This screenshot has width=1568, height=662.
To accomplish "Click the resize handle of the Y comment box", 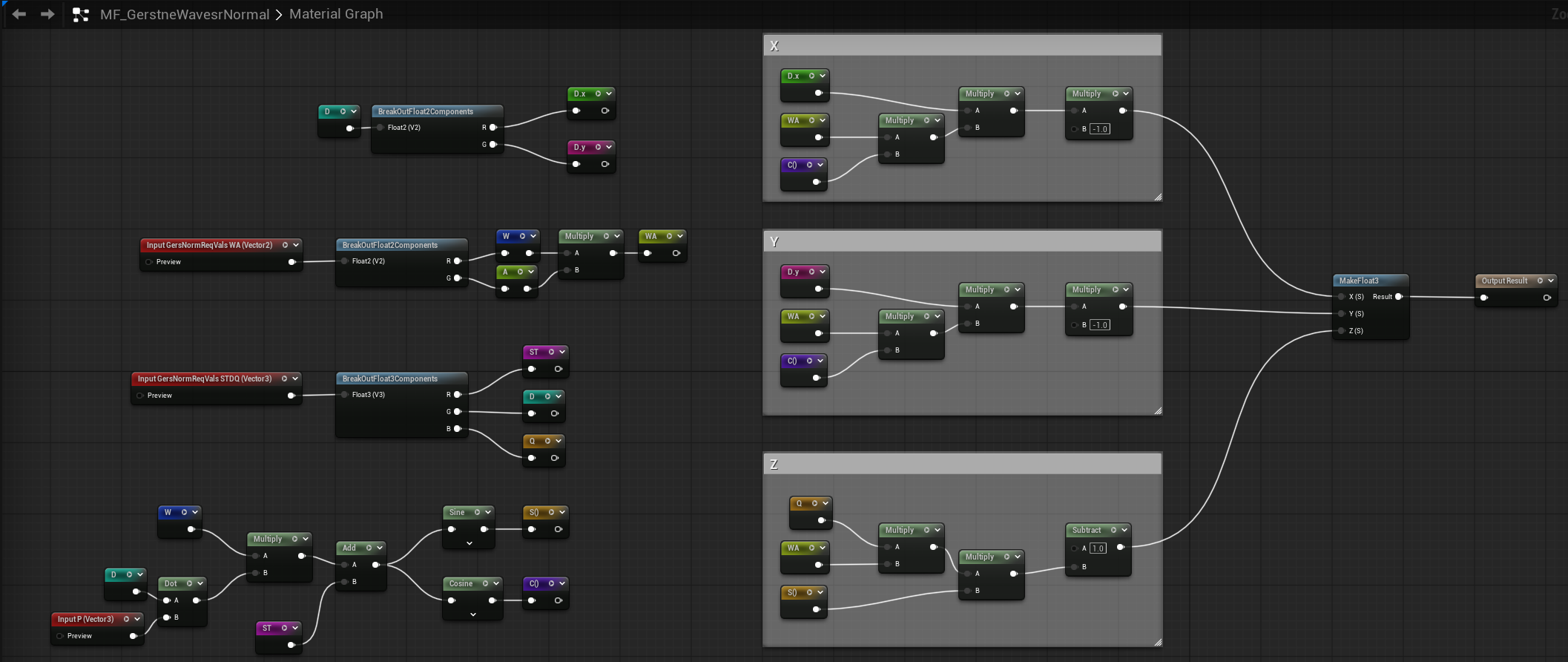I will (1158, 410).
